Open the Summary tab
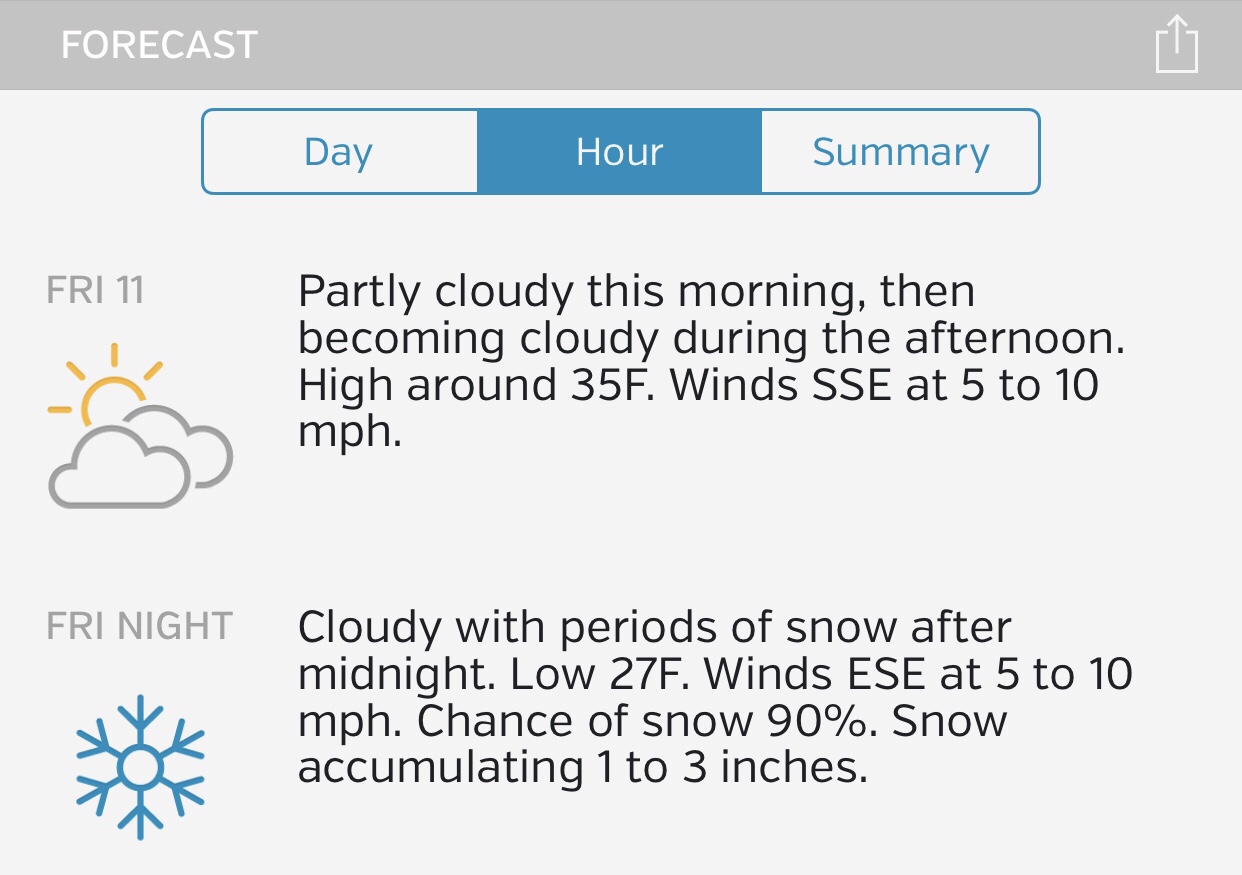This screenshot has width=1242, height=875. (900, 152)
